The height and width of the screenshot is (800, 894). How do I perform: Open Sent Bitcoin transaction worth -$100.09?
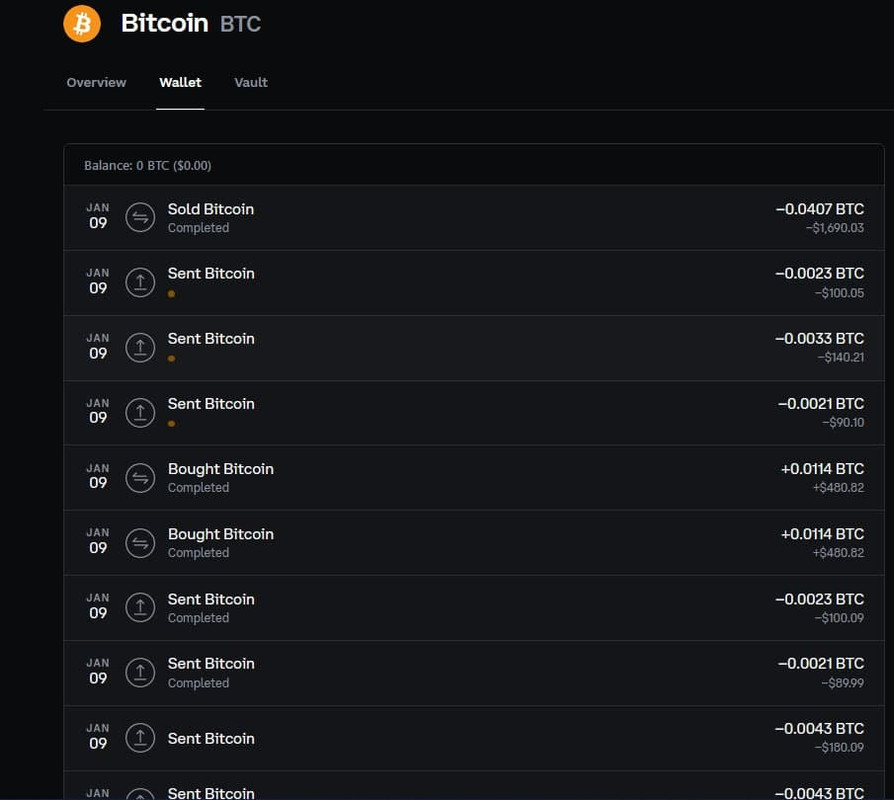474,607
